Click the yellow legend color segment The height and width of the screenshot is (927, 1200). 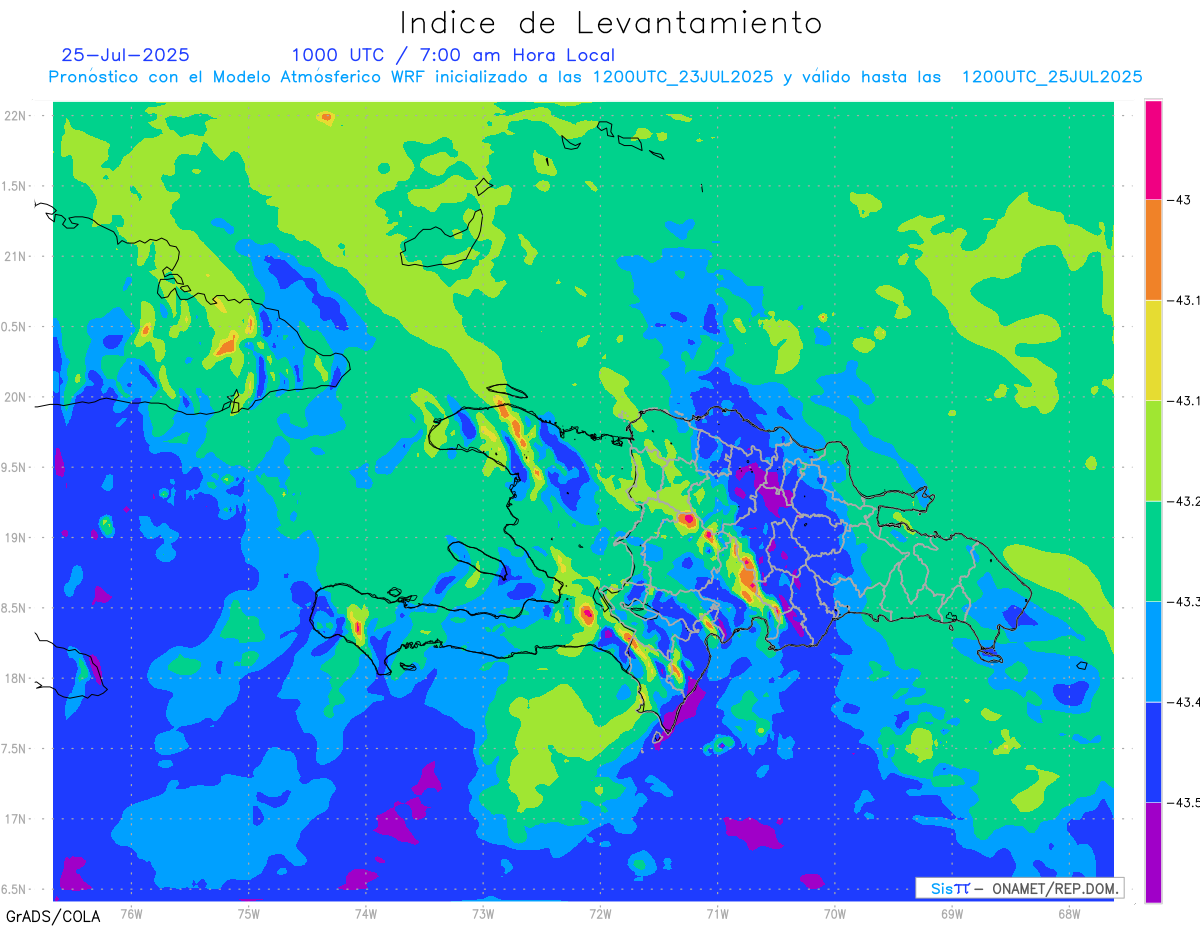1153,350
